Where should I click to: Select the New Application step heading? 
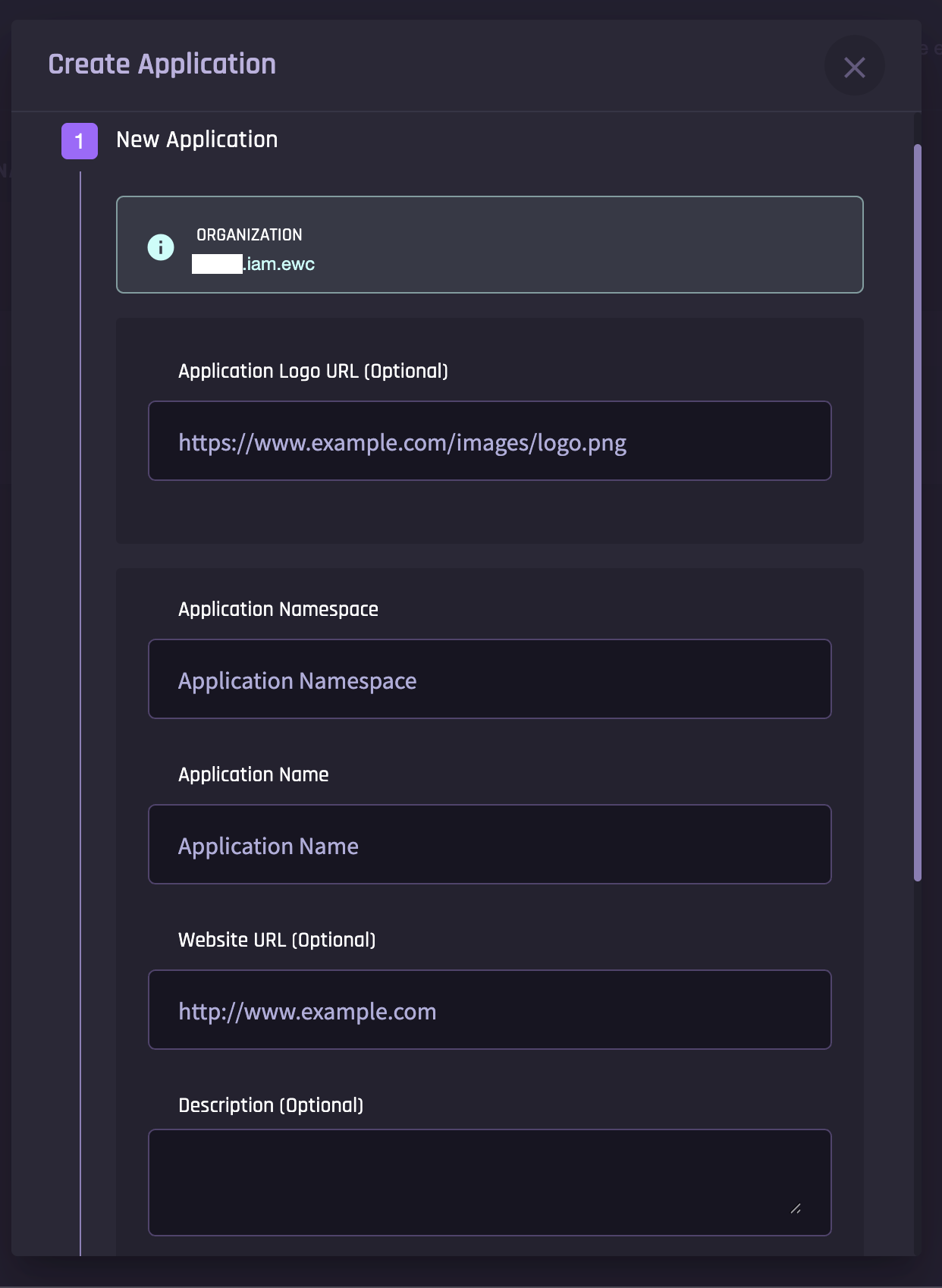197,140
